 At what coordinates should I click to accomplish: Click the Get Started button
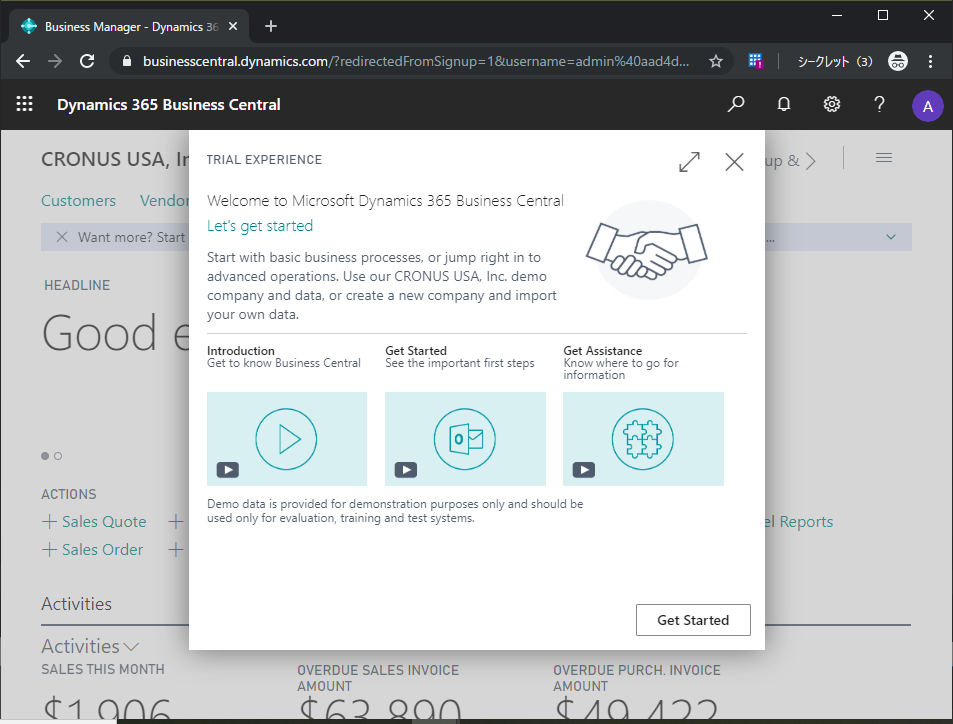coord(693,620)
